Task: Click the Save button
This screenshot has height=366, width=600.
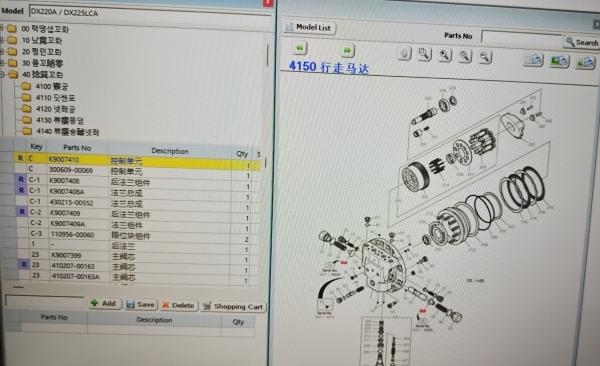Action: pos(141,305)
